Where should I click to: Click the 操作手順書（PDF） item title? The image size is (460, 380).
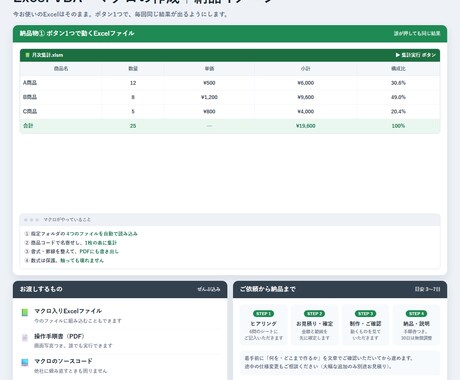[x=59, y=336]
